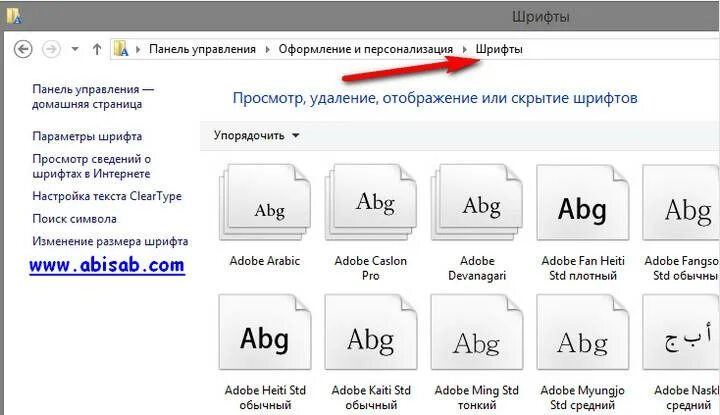Image resolution: width=720 pixels, height=415 pixels.
Task: Open Оформление и персонализация breadcrumb
Action: (x=366, y=49)
